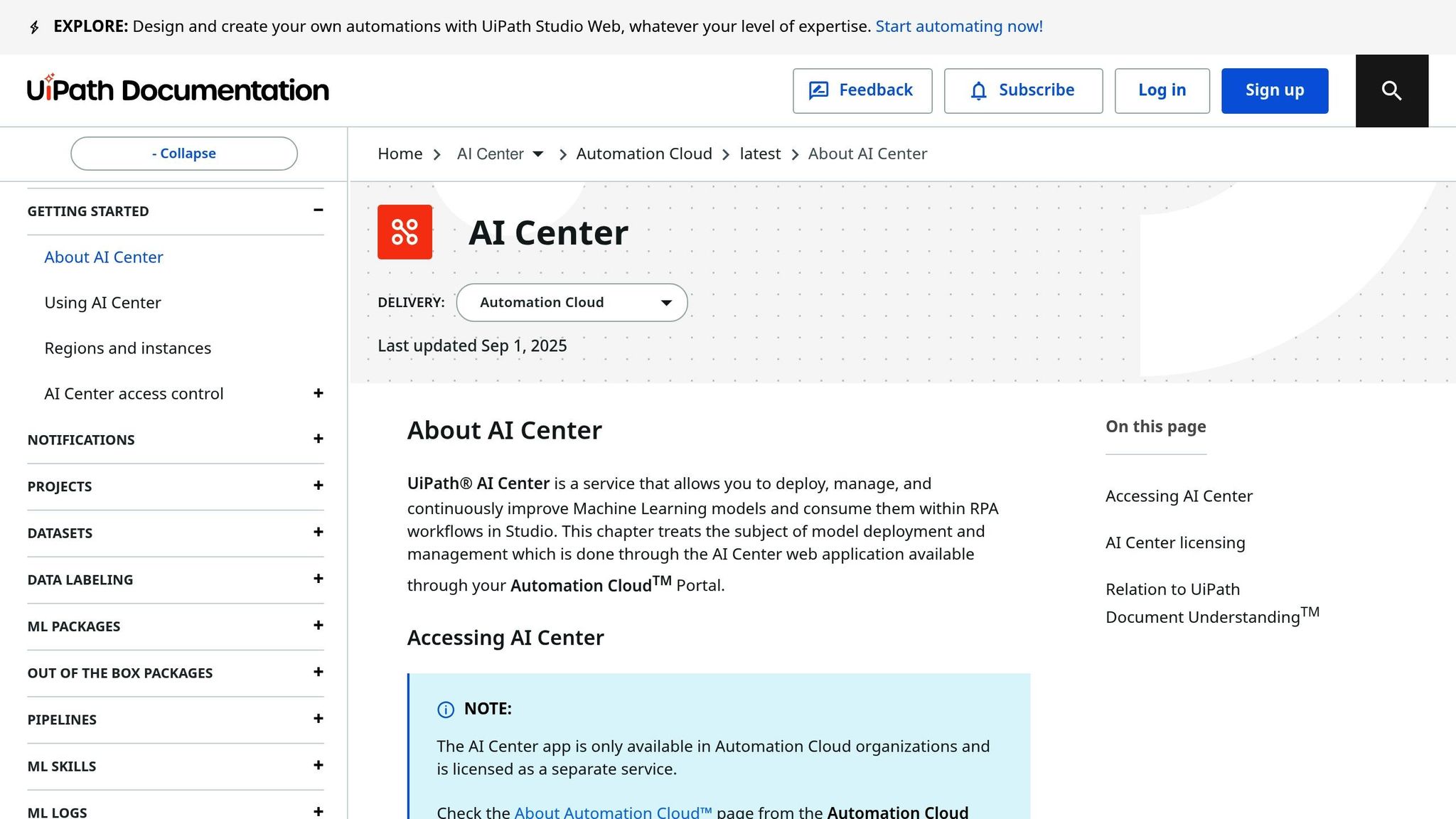Viewport: 1456px width, 819px height.
Task: Click the Subscribe bell icon
Action: click(x=980, y=91)
